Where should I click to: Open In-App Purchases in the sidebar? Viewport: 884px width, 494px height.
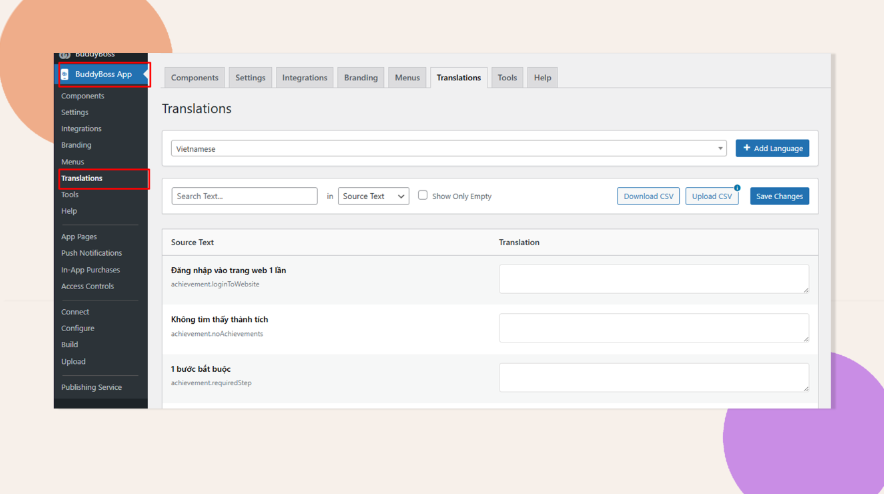click(91, 270)
